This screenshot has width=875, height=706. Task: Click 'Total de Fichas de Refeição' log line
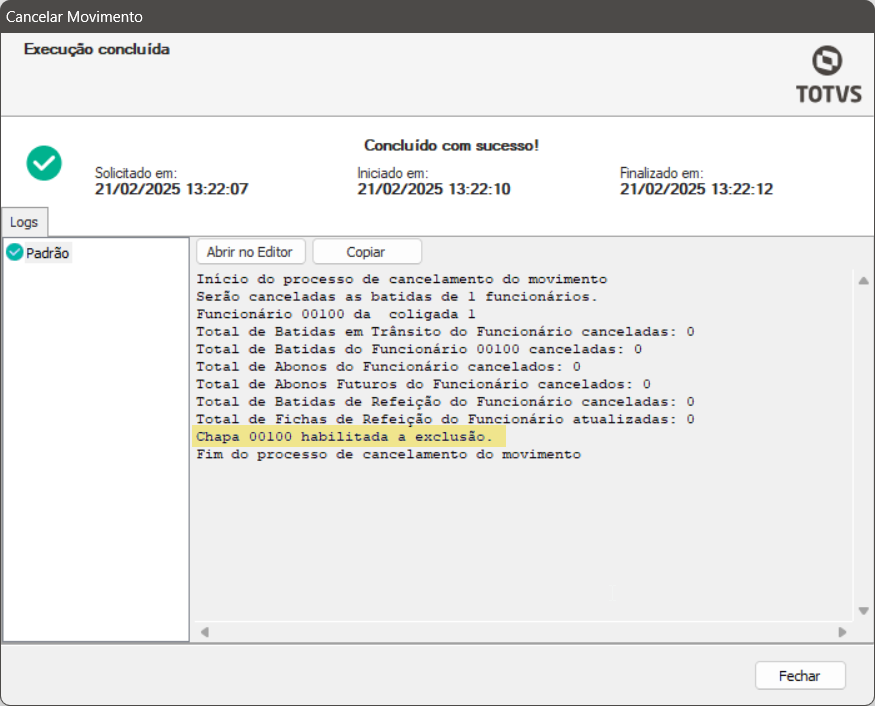[445, 419]
